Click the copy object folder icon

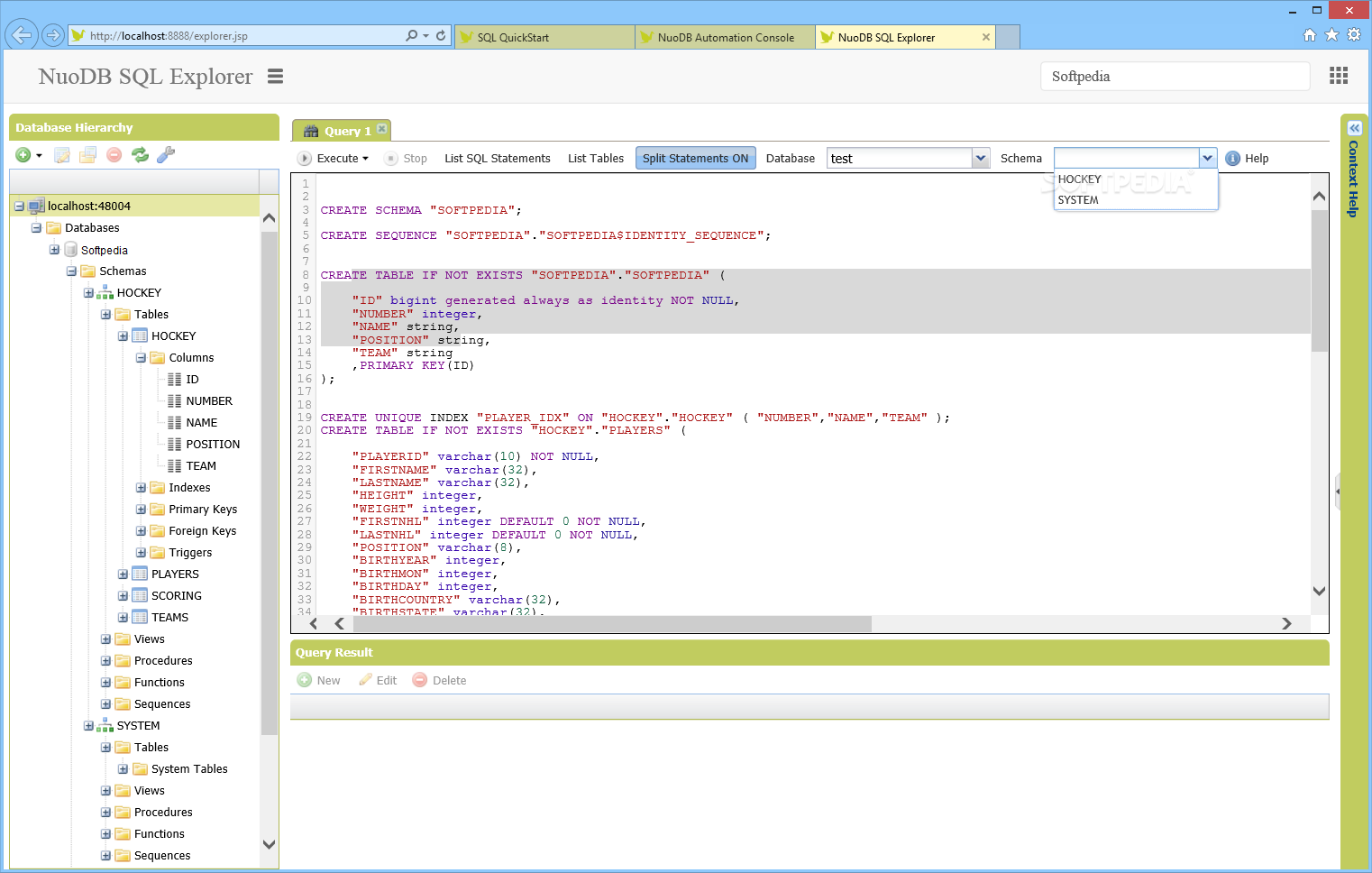pos(87,155)
